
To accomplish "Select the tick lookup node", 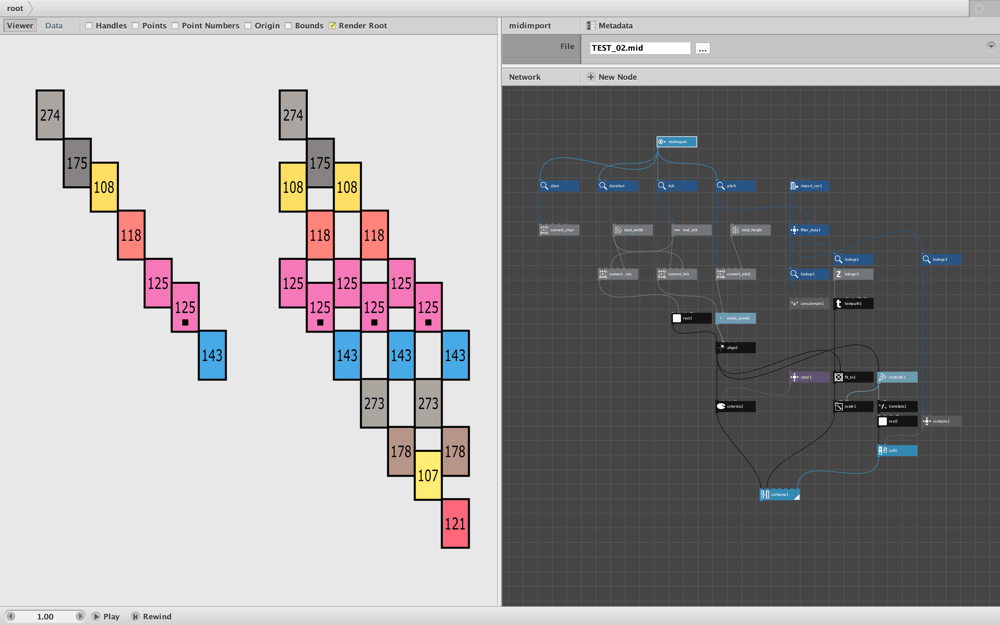I will coord(677,186).
